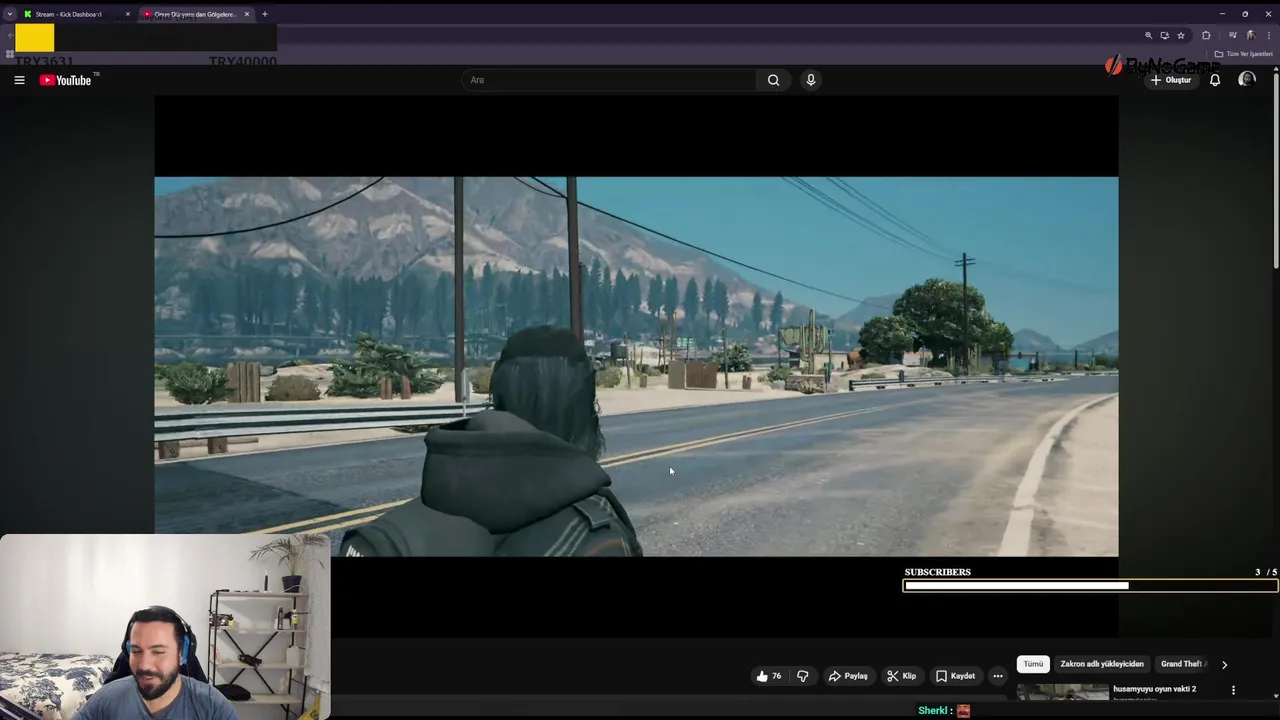Select the Grand Theft chip

click(x=1183, y=664)
